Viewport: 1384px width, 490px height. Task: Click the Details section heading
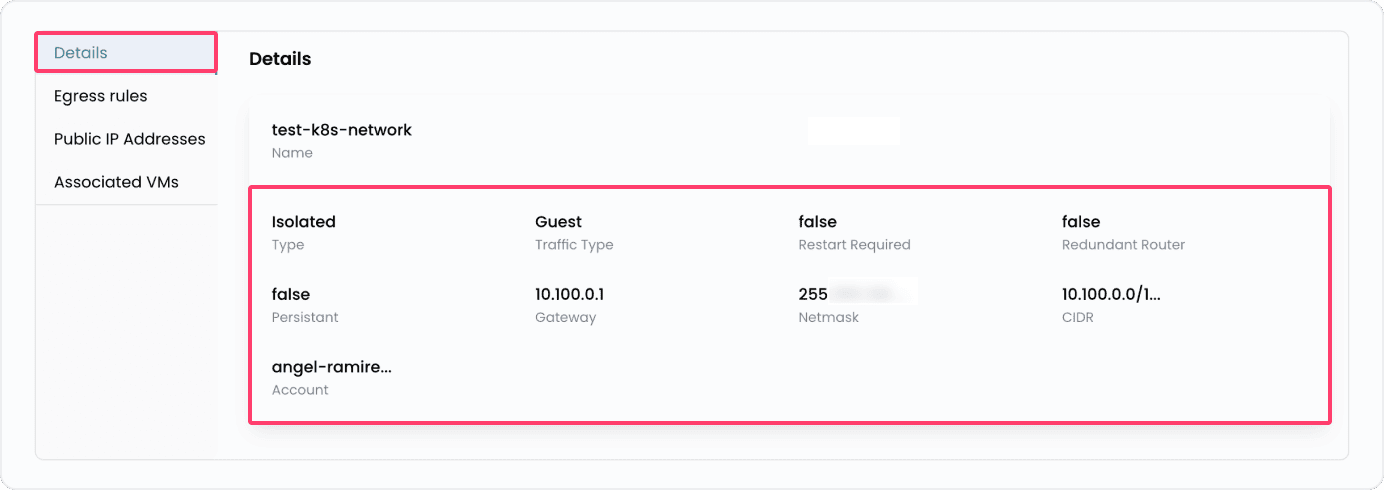tap(280, 59)
